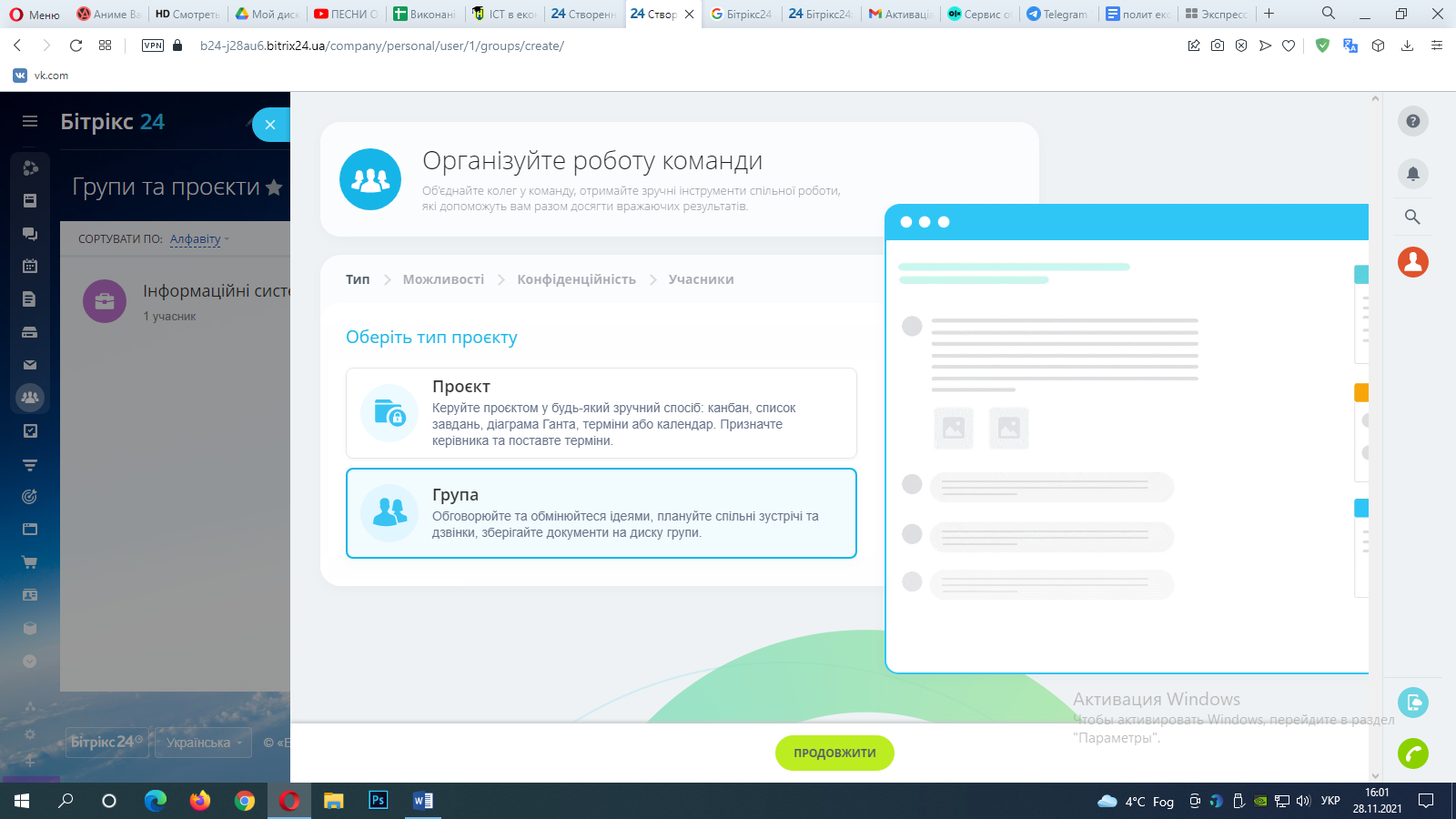1456x819 pixels.
Task: Go to the Конфіденційність wizard step
Action: [576, 279]
